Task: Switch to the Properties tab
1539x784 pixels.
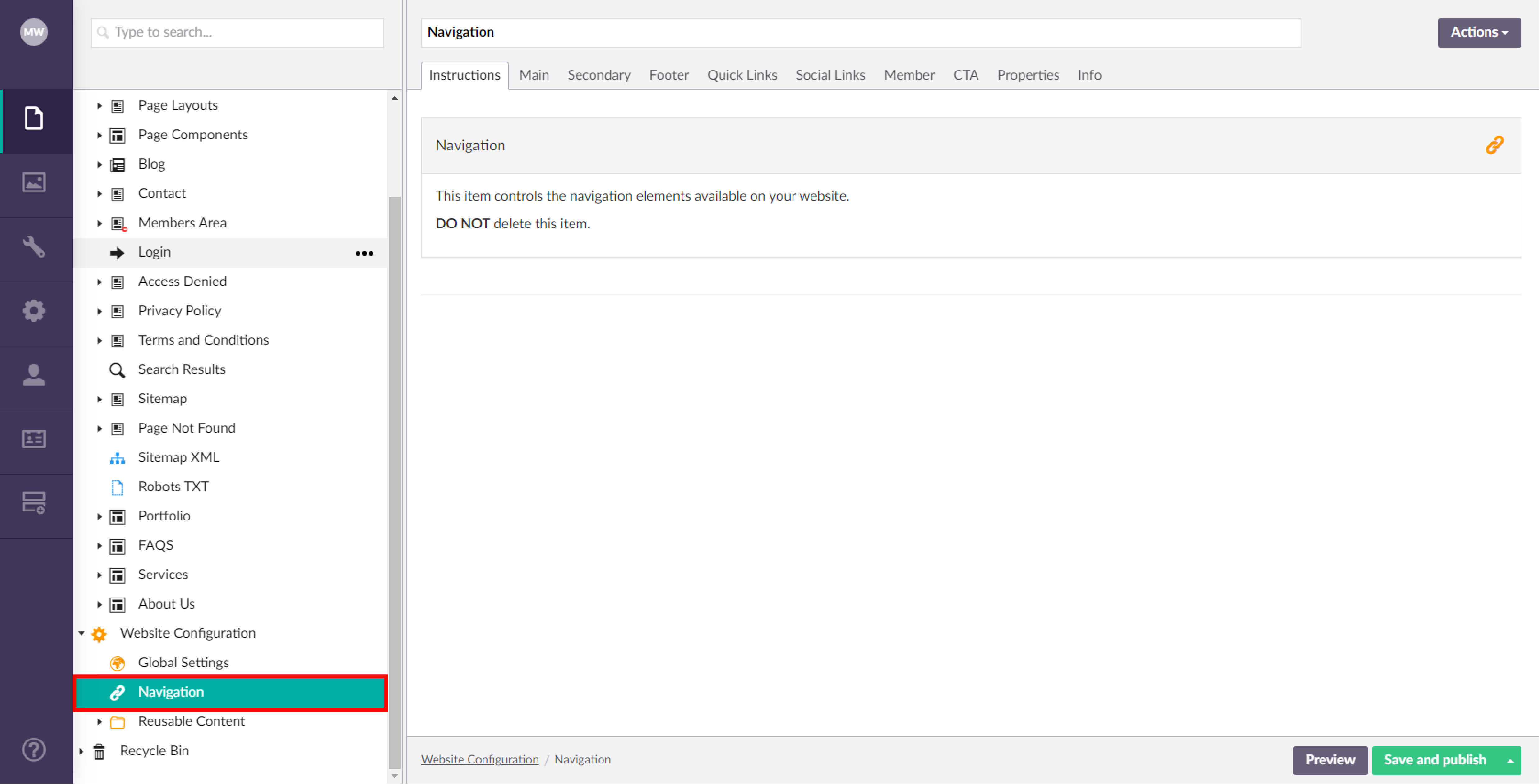Action: [x=1028, y=75]
